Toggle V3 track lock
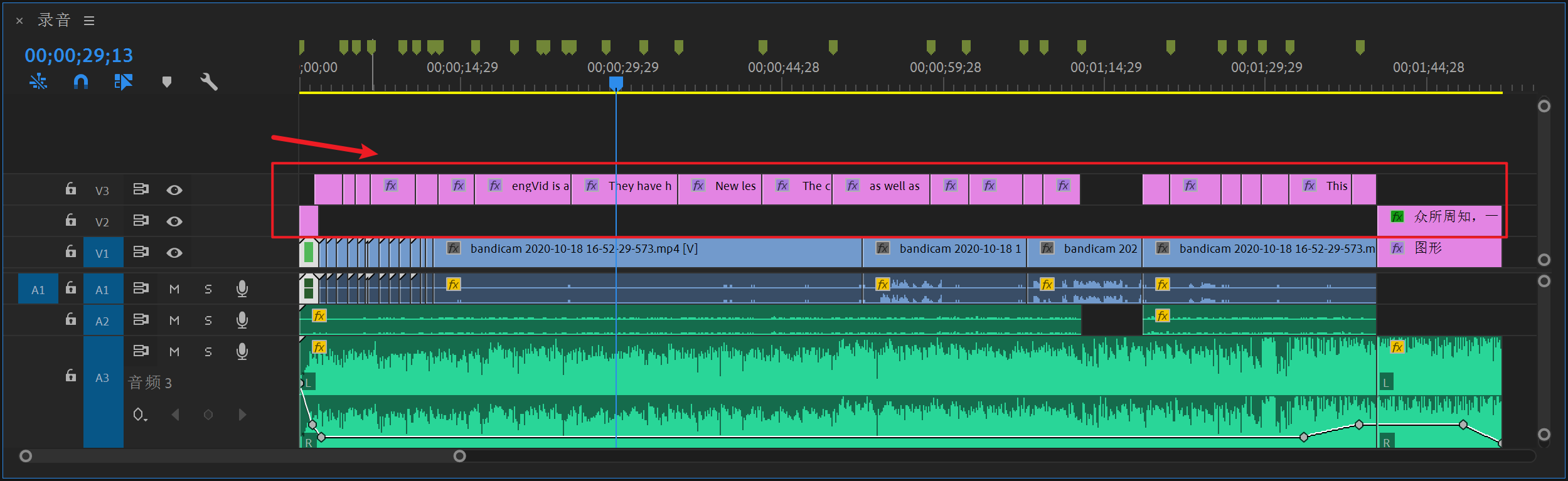 click(x=71, y=189)
